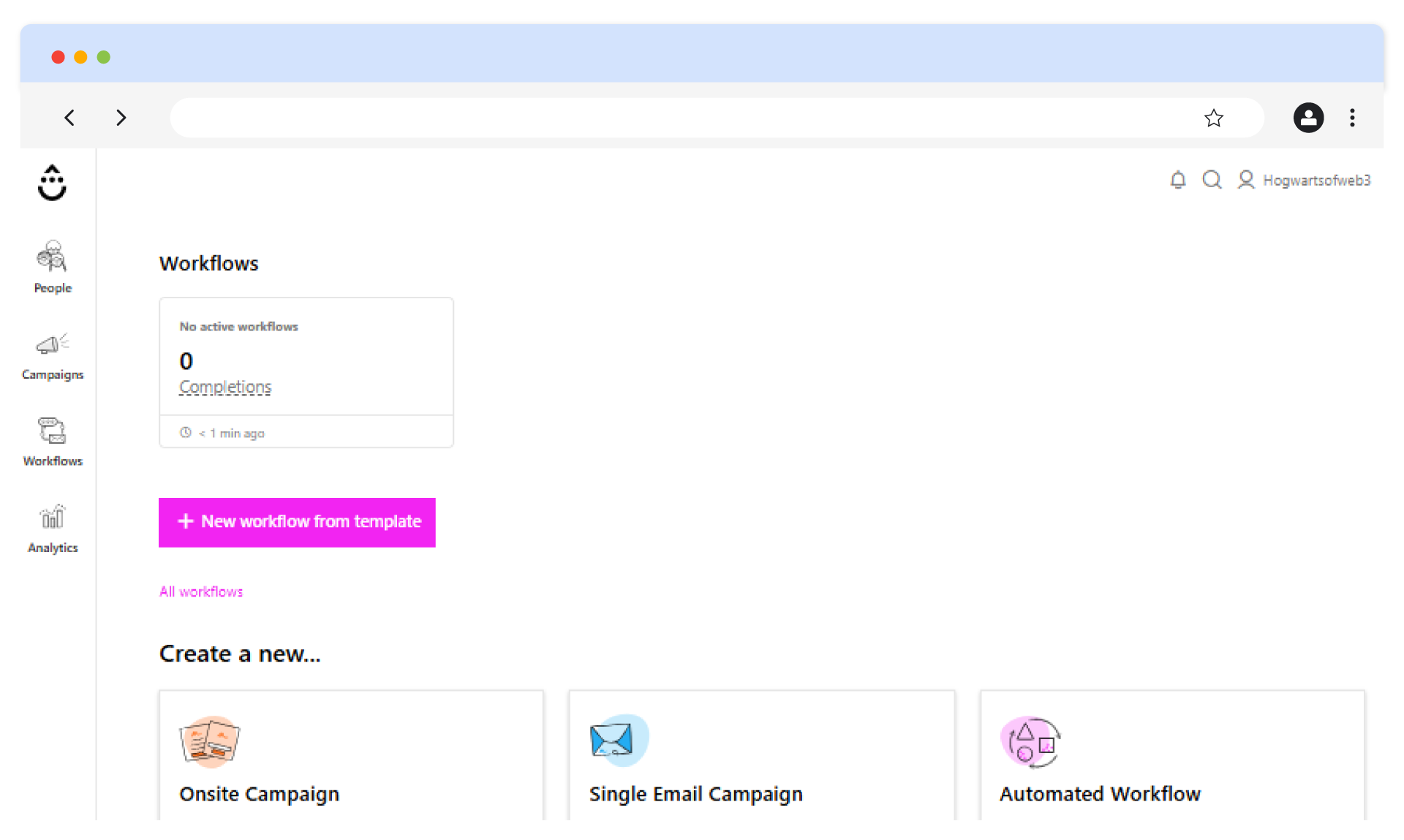This screenshot has height=840, width=1404.
Task: Go back with the browser arrow
Action: coord(69,118)
